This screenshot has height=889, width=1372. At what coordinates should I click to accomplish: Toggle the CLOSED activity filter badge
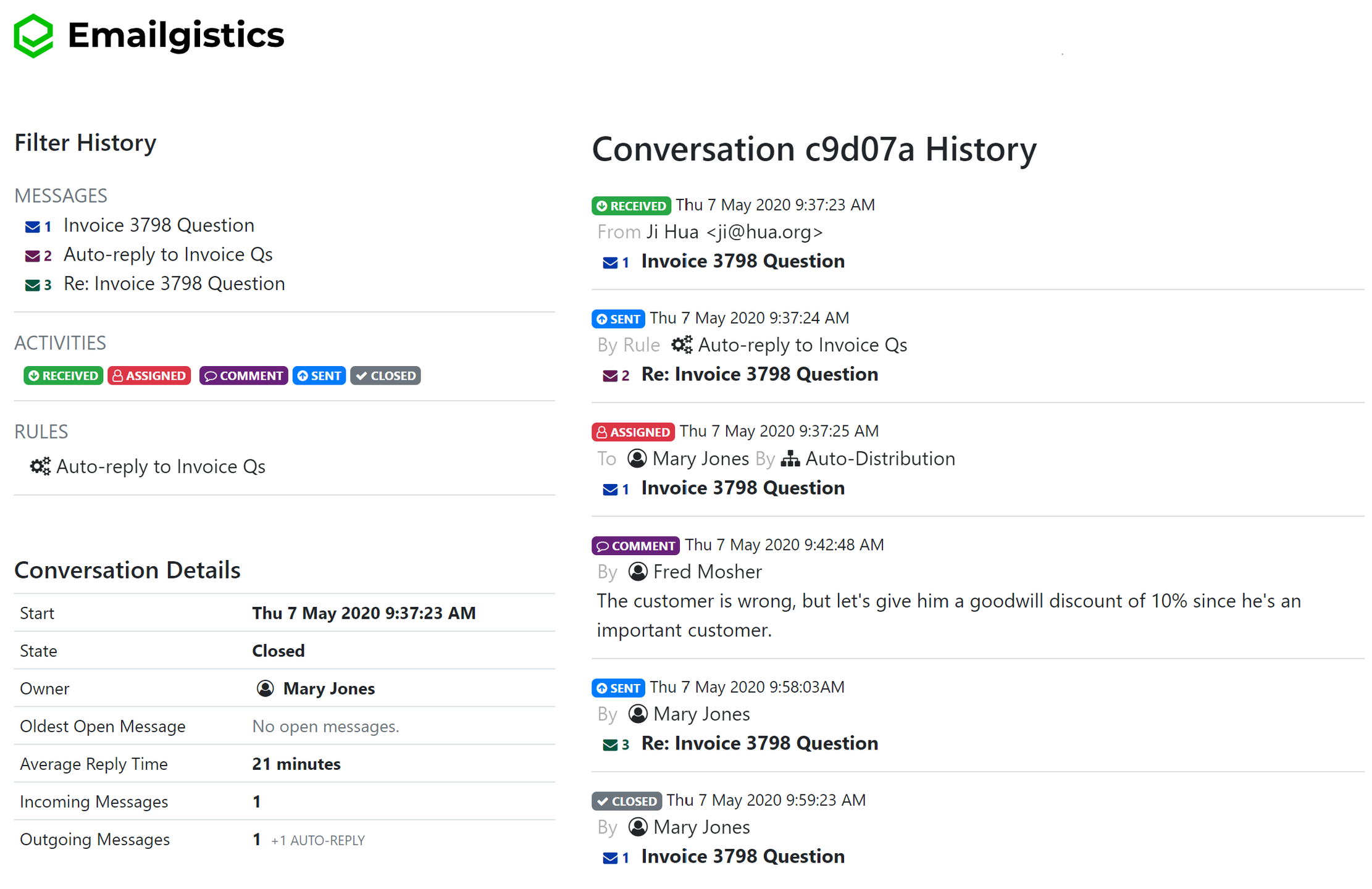pos(385,376)
